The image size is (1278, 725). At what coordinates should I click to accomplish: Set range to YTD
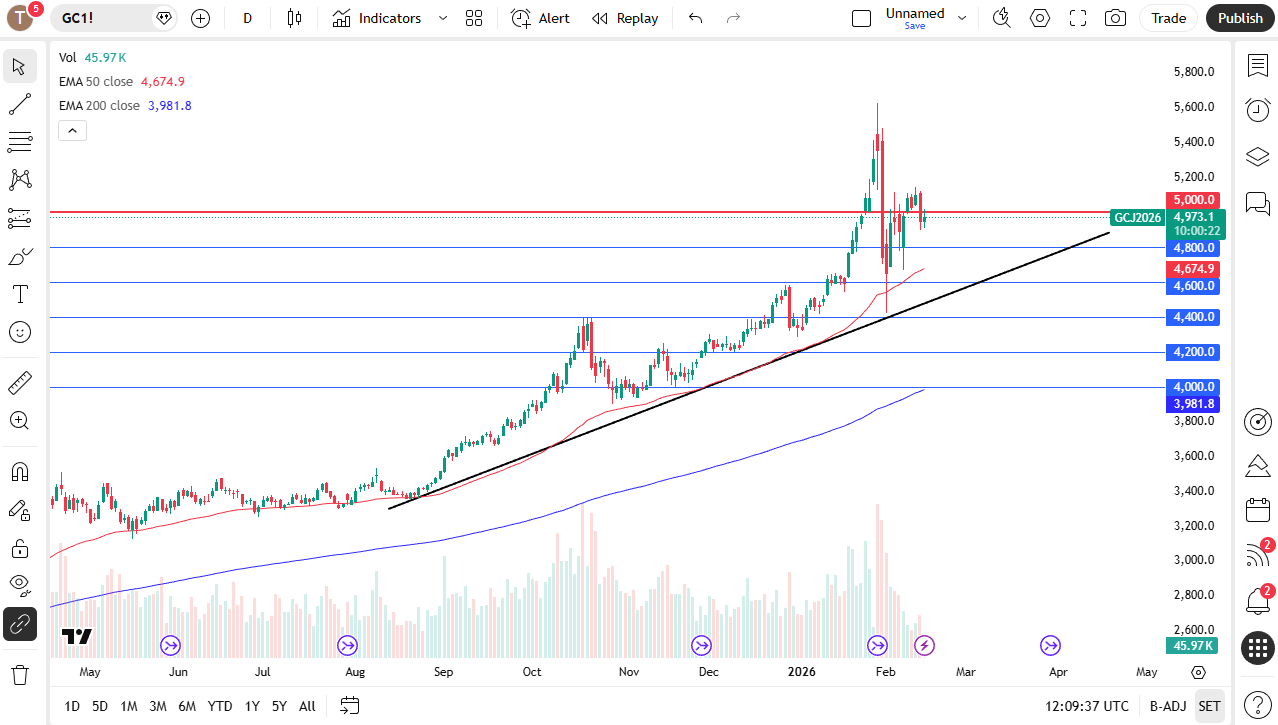pos(220,706)
